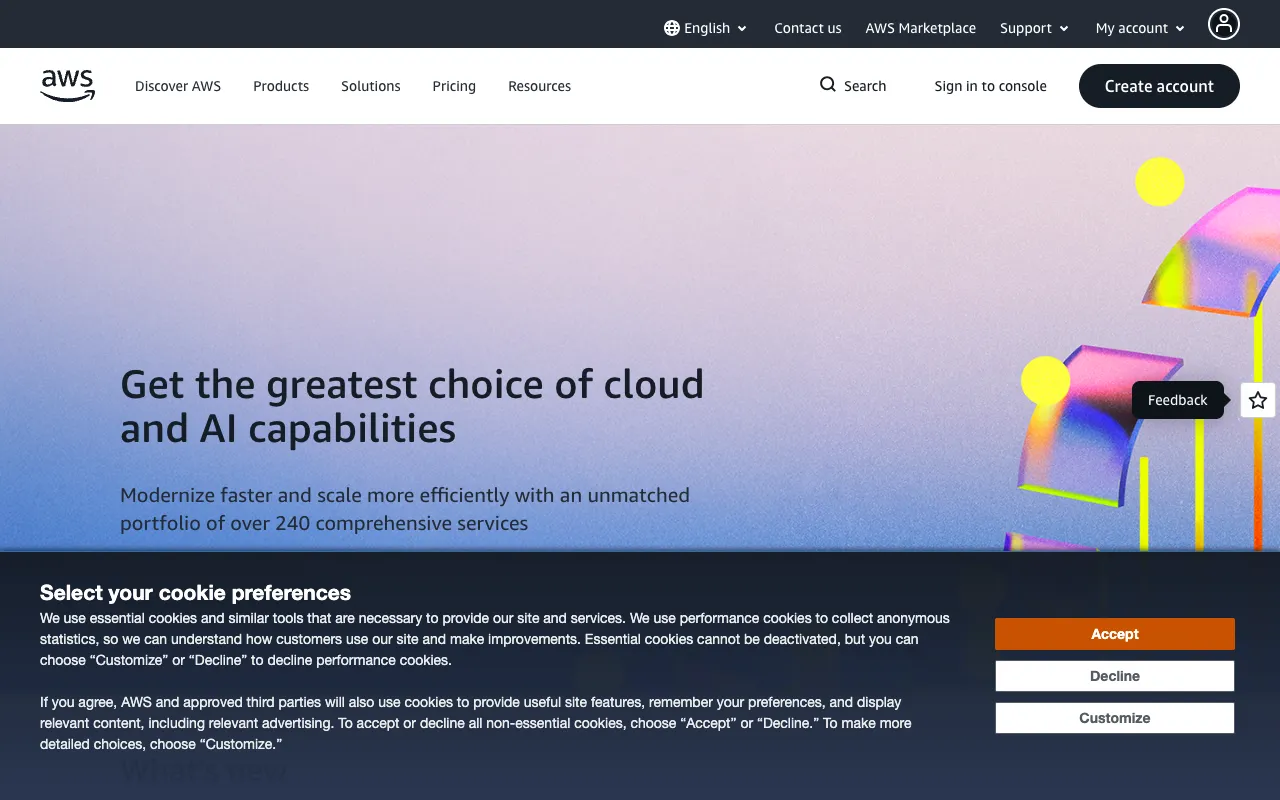Select Discover AWS in the navigation
The width and height of the screenshot is (1280, 800).
(178, 86)
